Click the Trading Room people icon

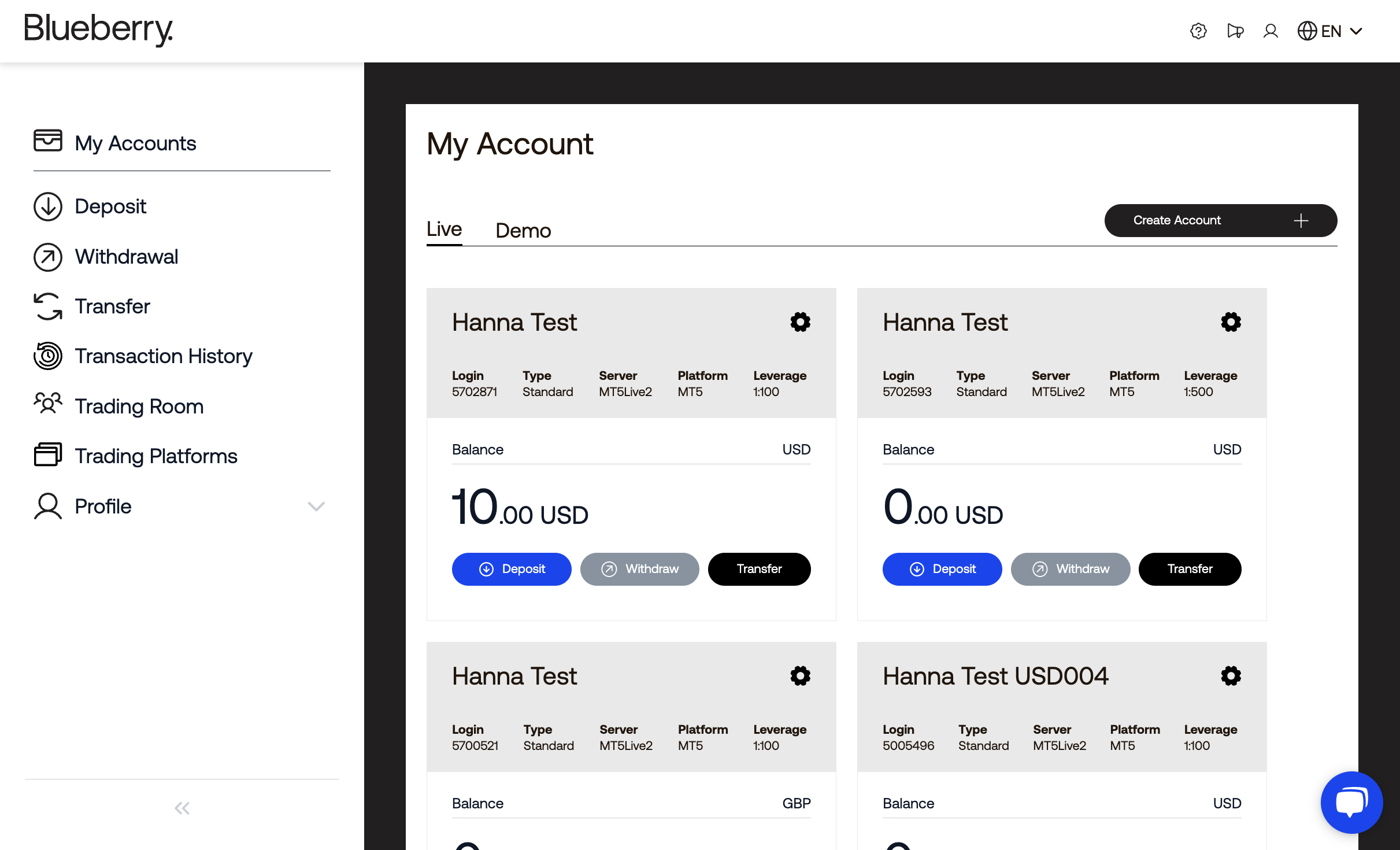48,404
